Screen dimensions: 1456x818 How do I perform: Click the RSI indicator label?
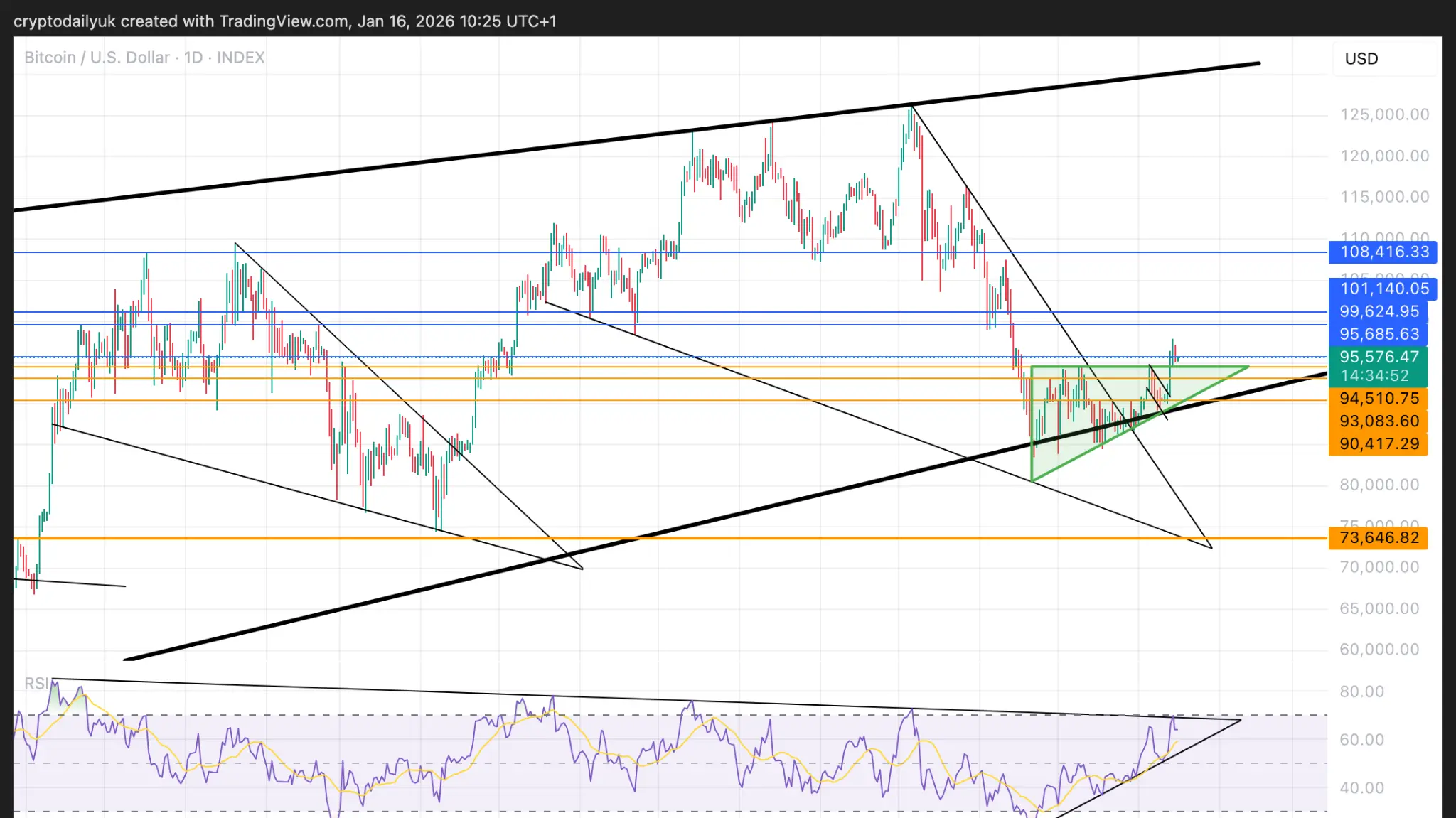(x=37, y=684)
